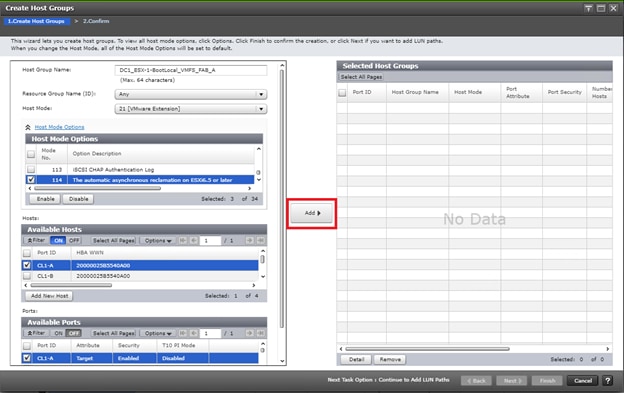Turn Available Hosts filter ON
The width and height of the screenshot is (624, 393).
click(x=58, y=240)
